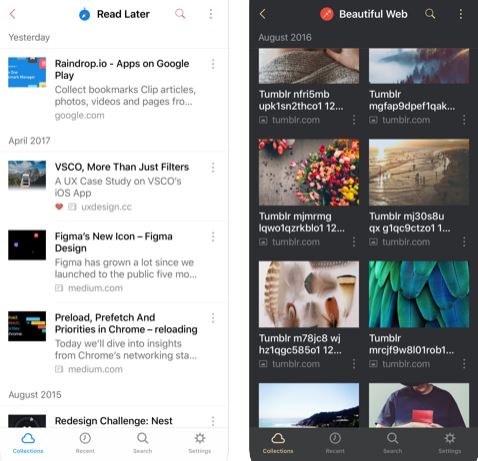Open knitted sweater image for Tumblr nfri5mb

click(x=309, y=66)
